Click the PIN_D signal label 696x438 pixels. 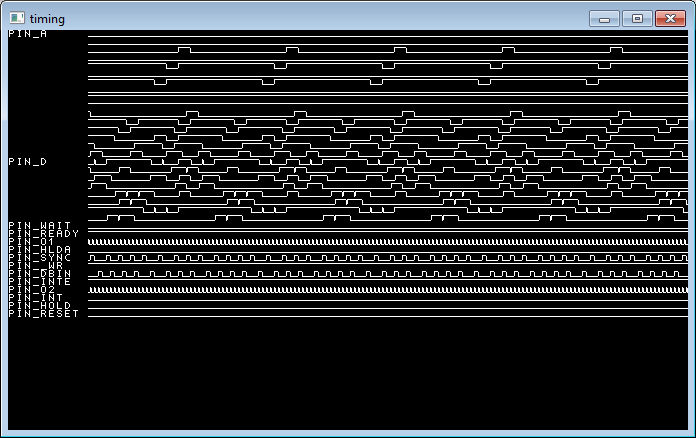click(x=28, y=162)
